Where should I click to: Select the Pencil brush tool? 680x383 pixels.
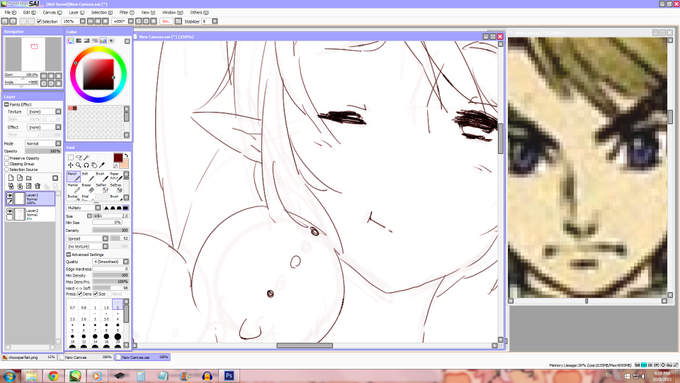(x=73, y=176)
